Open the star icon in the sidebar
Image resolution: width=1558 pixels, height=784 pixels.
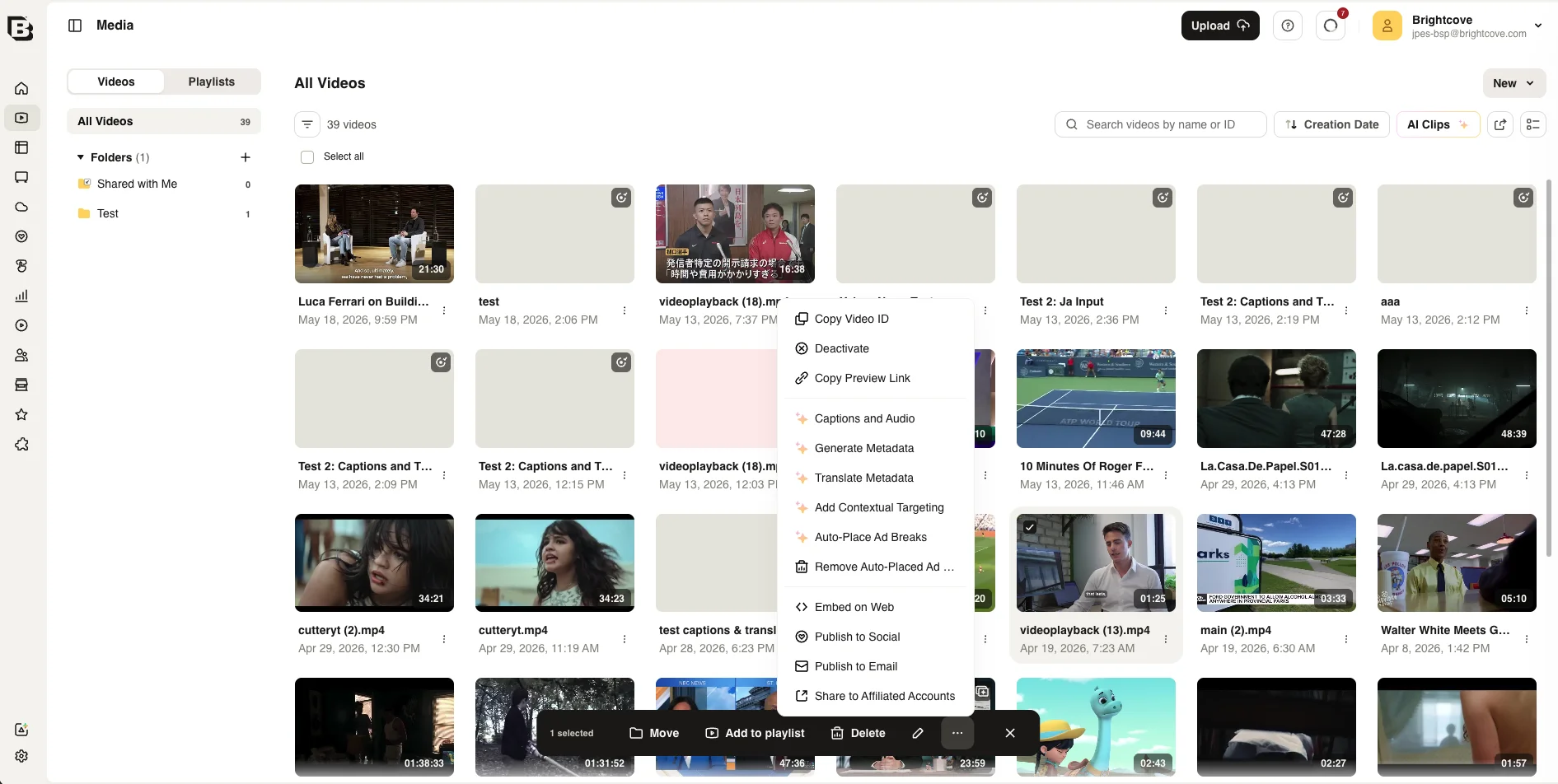[x=22, y=414]
